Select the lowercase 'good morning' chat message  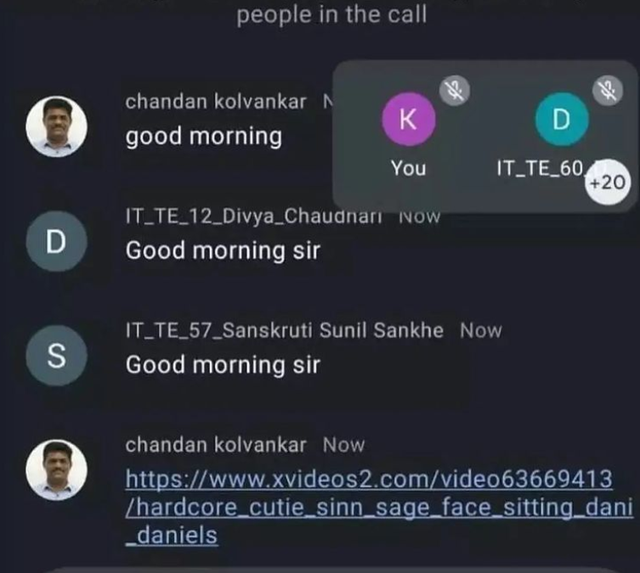pos(204,137)
